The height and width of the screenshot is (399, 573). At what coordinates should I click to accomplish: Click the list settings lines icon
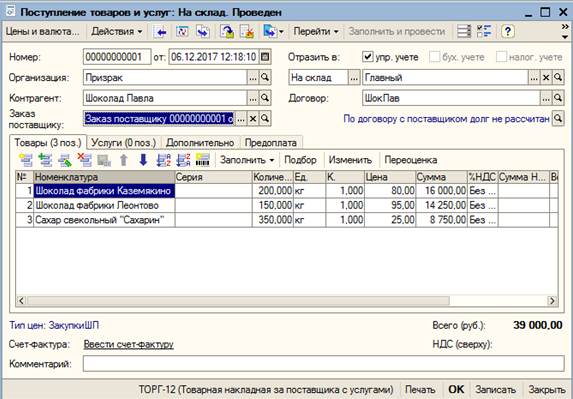point(464,31)
